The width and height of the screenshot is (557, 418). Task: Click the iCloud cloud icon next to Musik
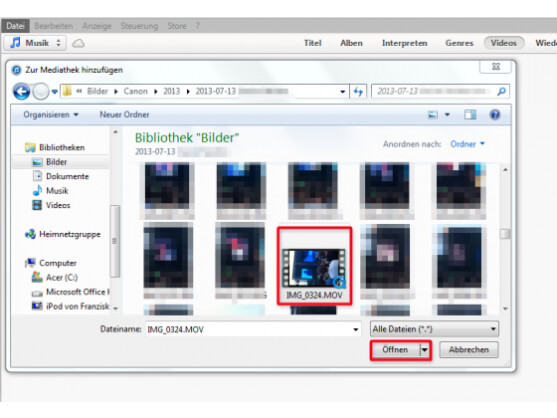(78, 43)
